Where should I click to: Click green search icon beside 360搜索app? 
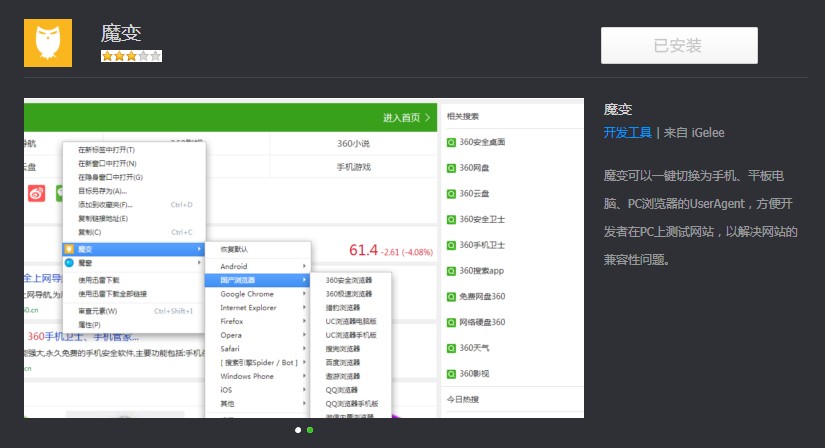(451, 271)
